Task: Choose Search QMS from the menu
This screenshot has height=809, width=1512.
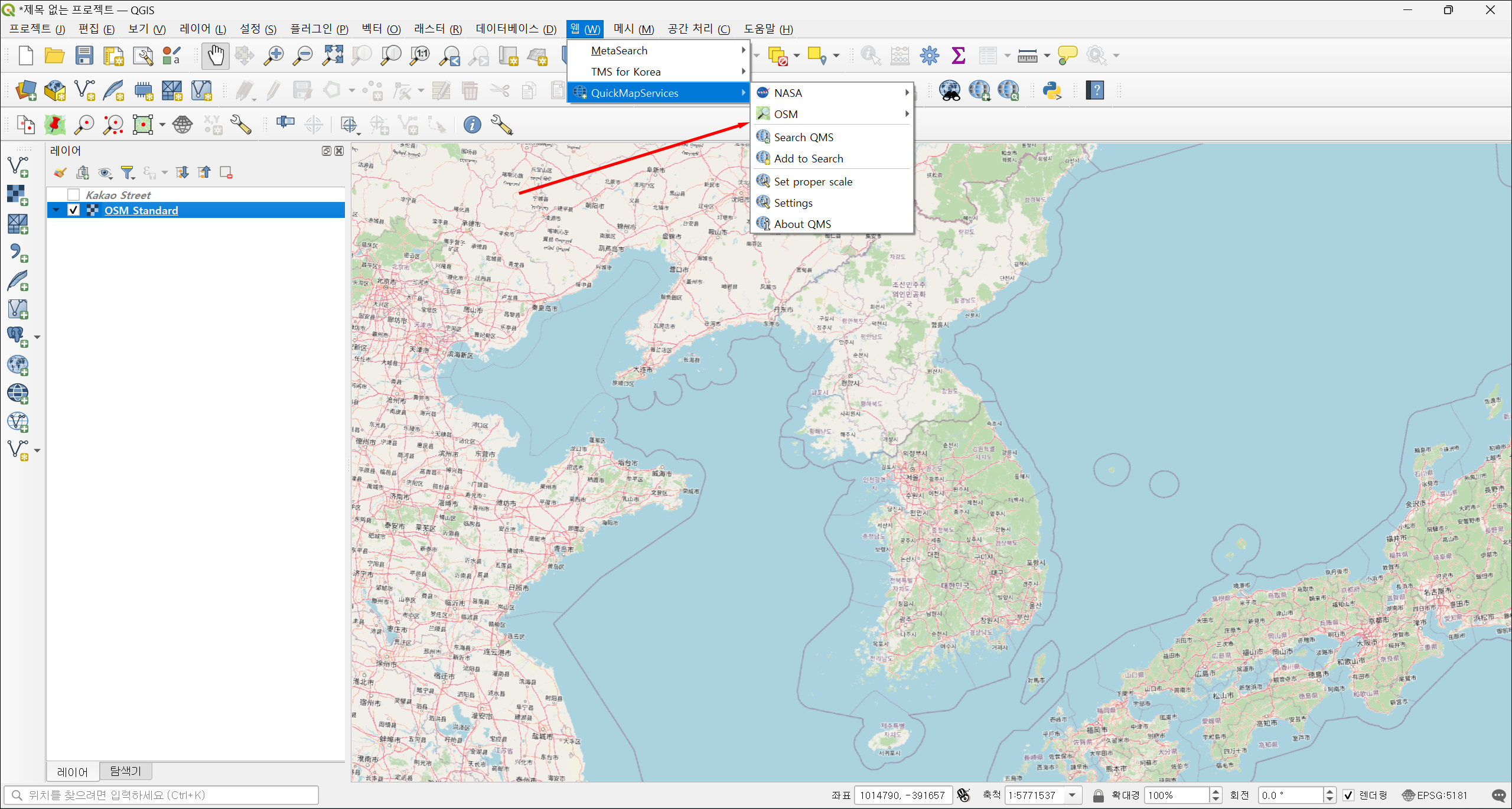Action: 803,137
